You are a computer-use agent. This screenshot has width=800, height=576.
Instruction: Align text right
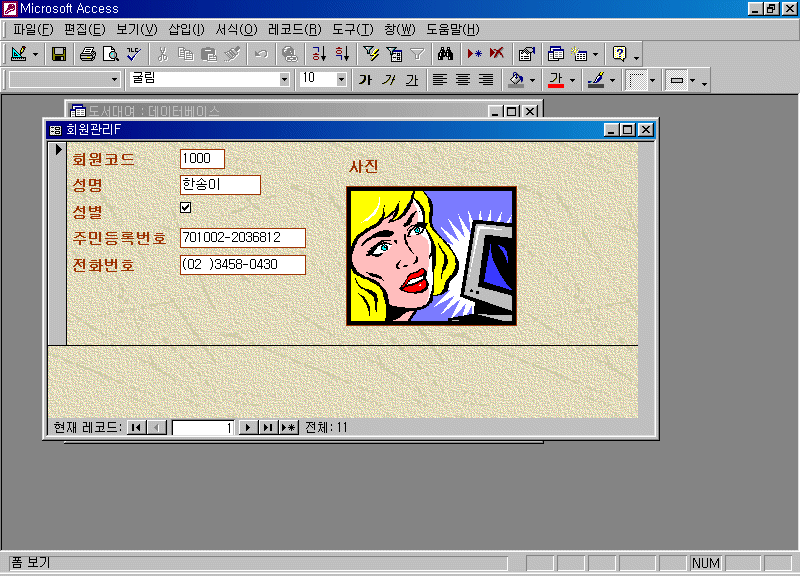pyautogui.click(x=486, y=80)
